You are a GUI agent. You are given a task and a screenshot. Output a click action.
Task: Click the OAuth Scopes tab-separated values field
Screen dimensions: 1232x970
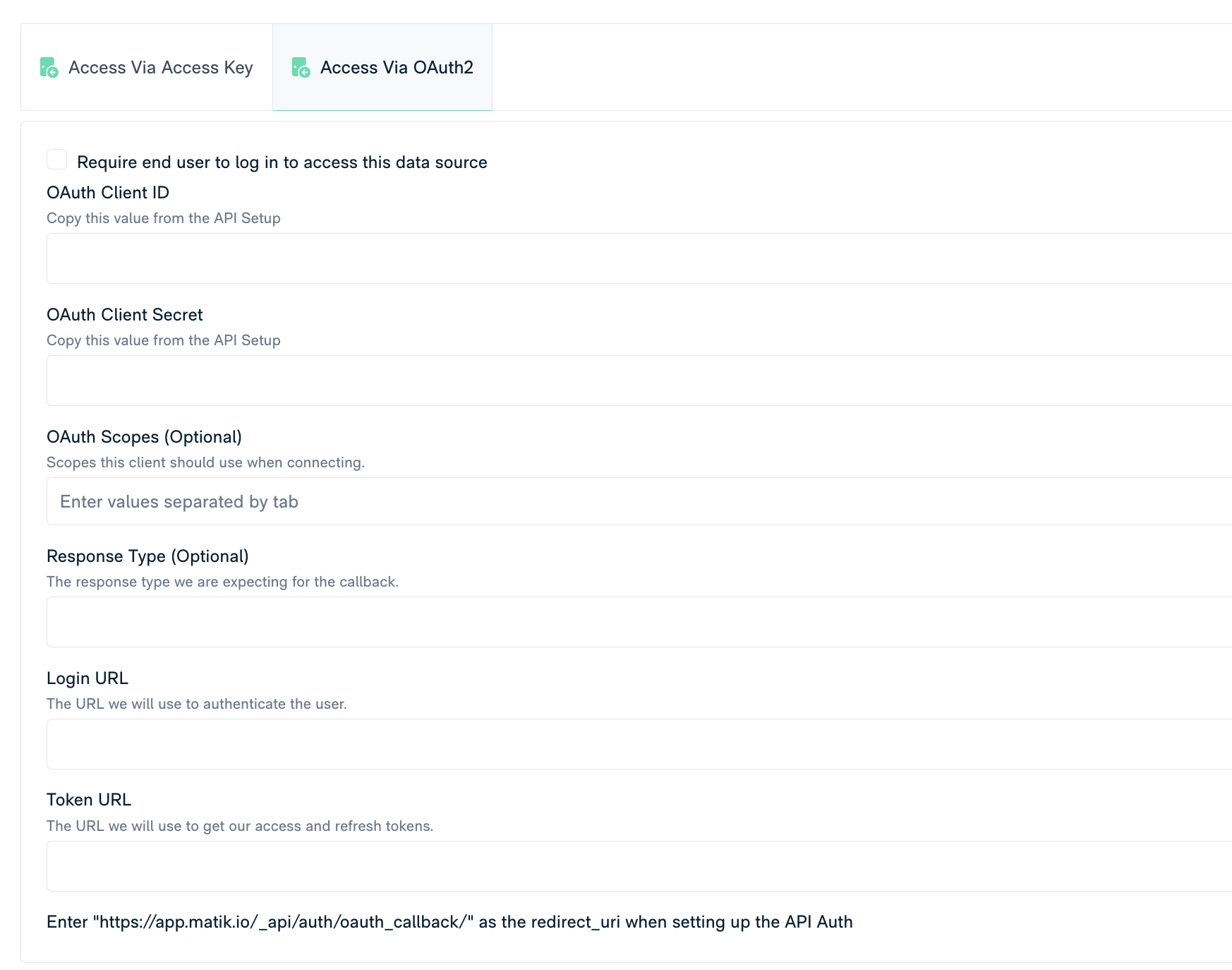click(635, 501)
